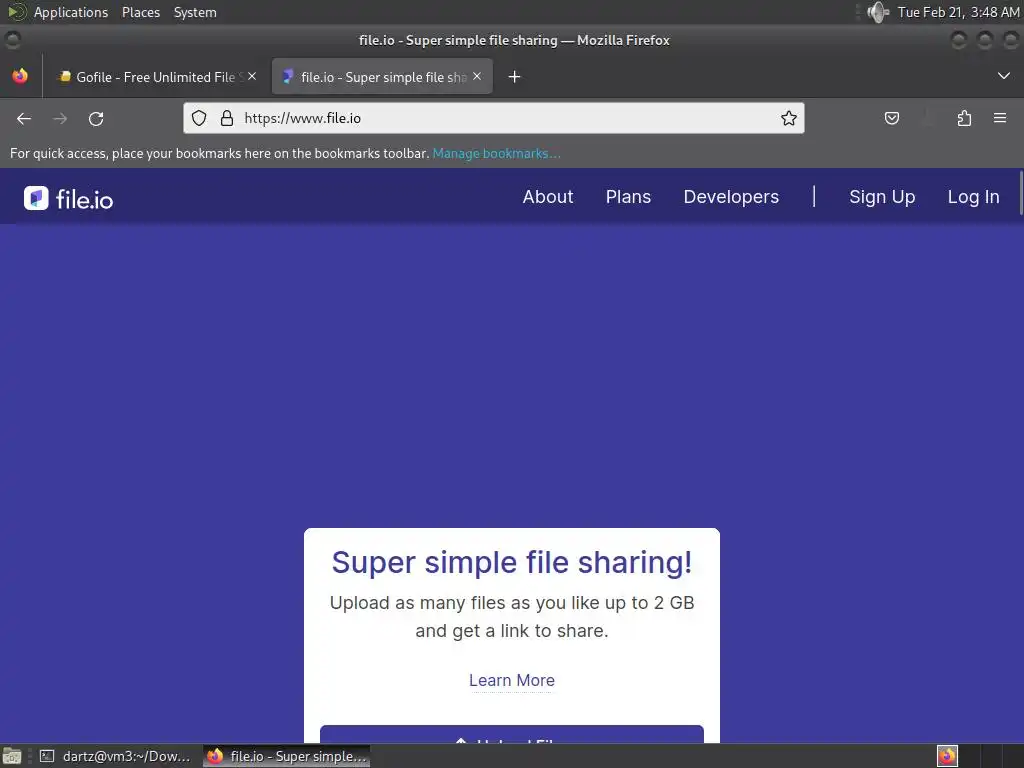Screen dimensions: 1024x768
Task: Click the Upload Files button
Action: (x=512, y=735)
